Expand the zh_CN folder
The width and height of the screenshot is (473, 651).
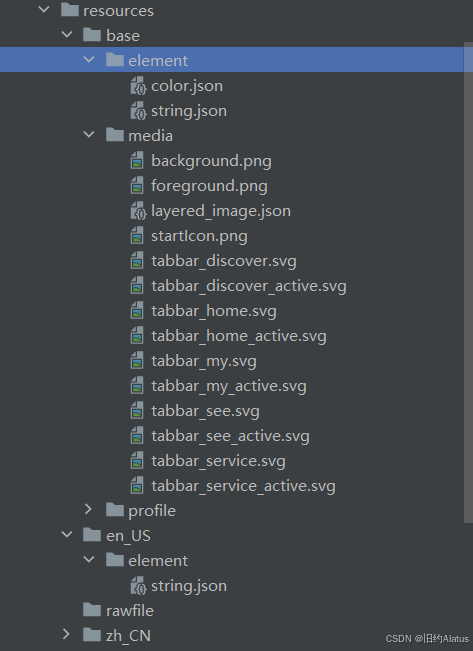coord(66,634)
